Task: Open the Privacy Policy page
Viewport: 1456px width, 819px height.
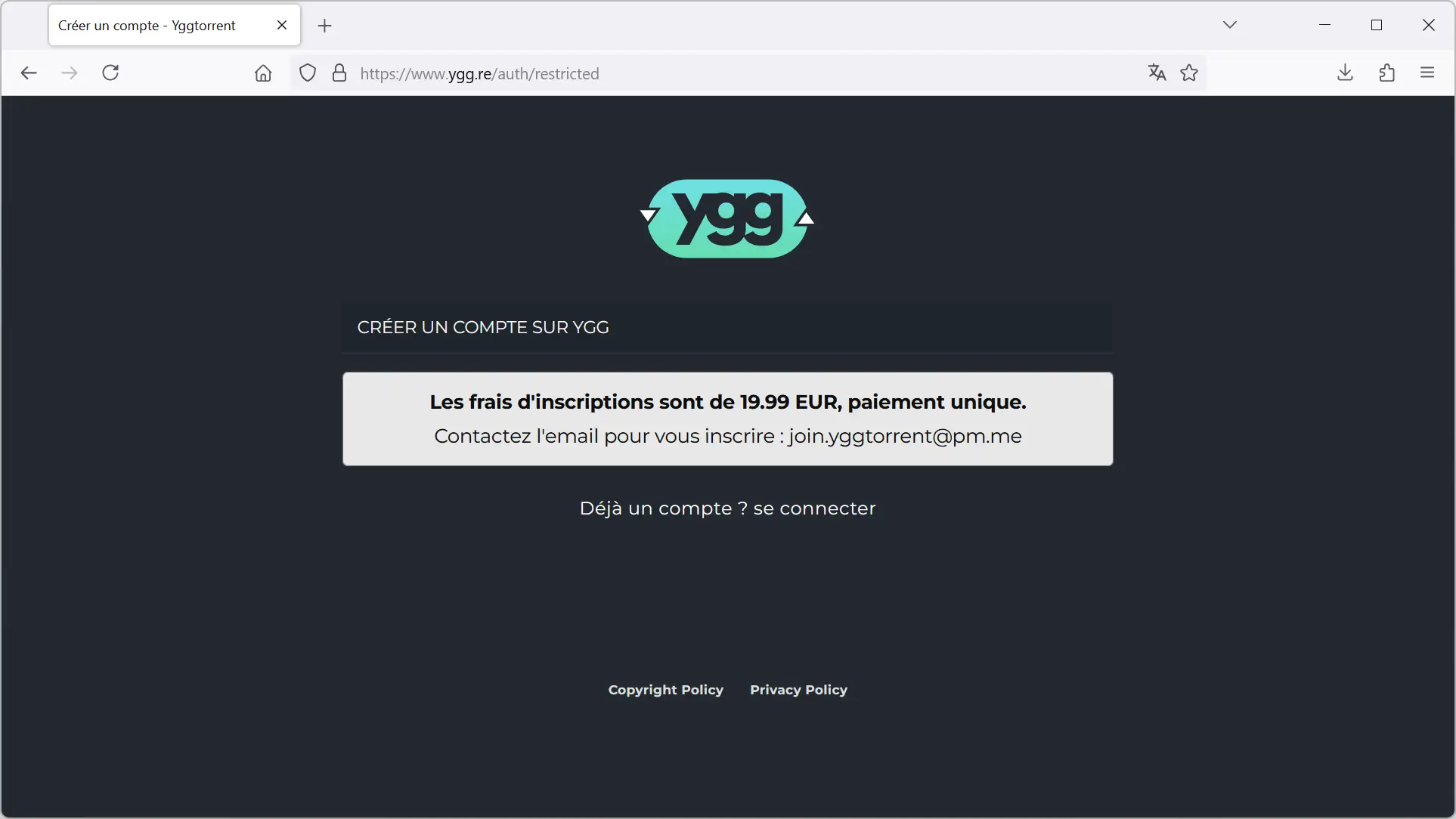Action: click(x=798, y=689)
